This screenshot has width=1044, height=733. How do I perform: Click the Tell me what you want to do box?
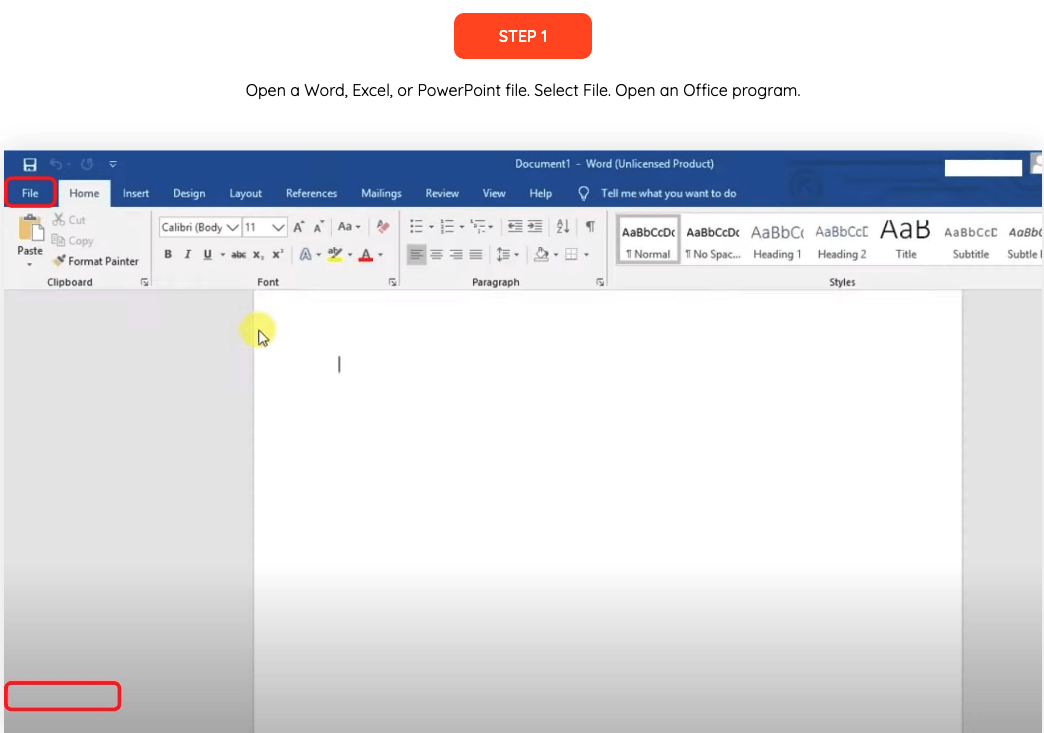[668, 193]
